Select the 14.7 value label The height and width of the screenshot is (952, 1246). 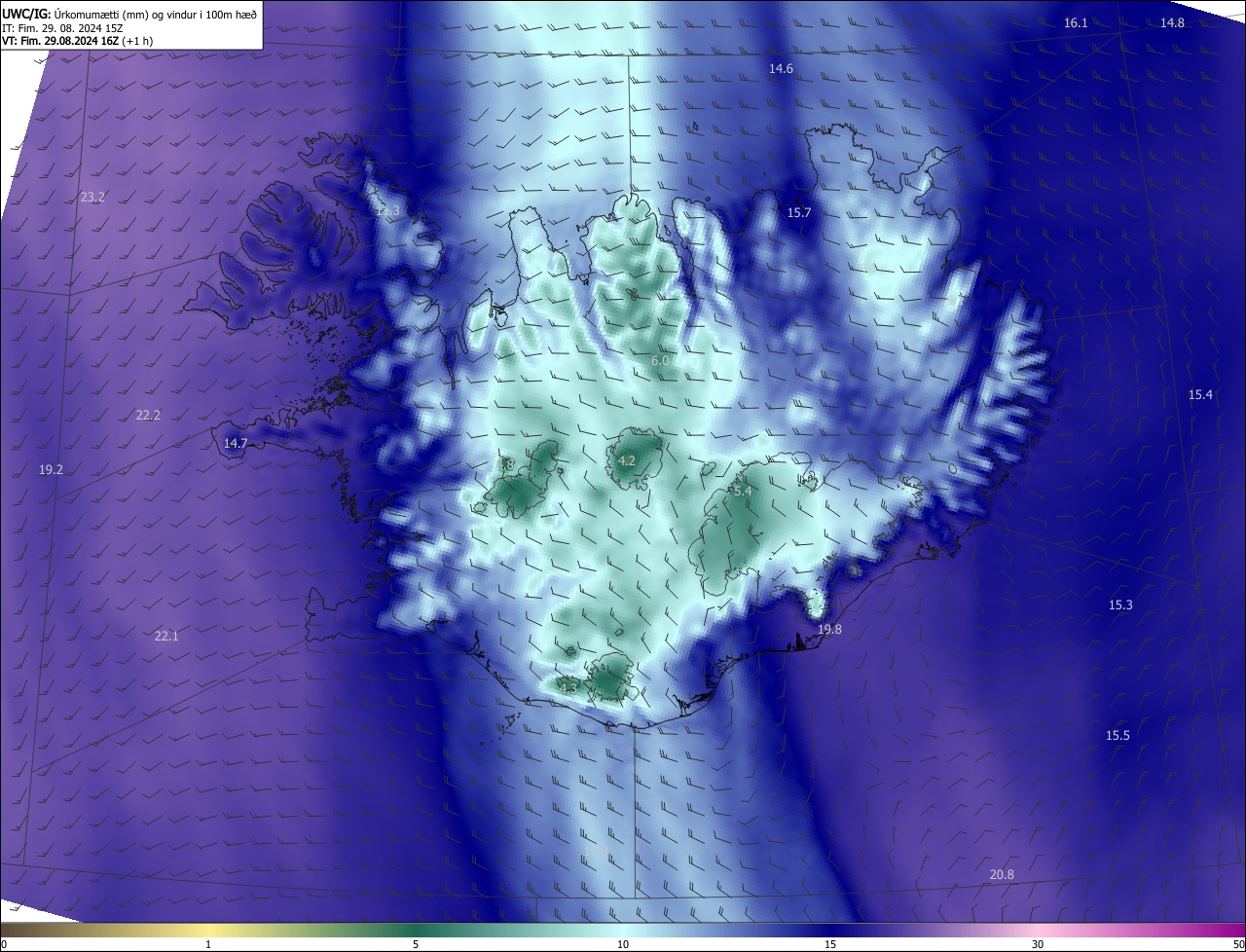click(236, 443)
